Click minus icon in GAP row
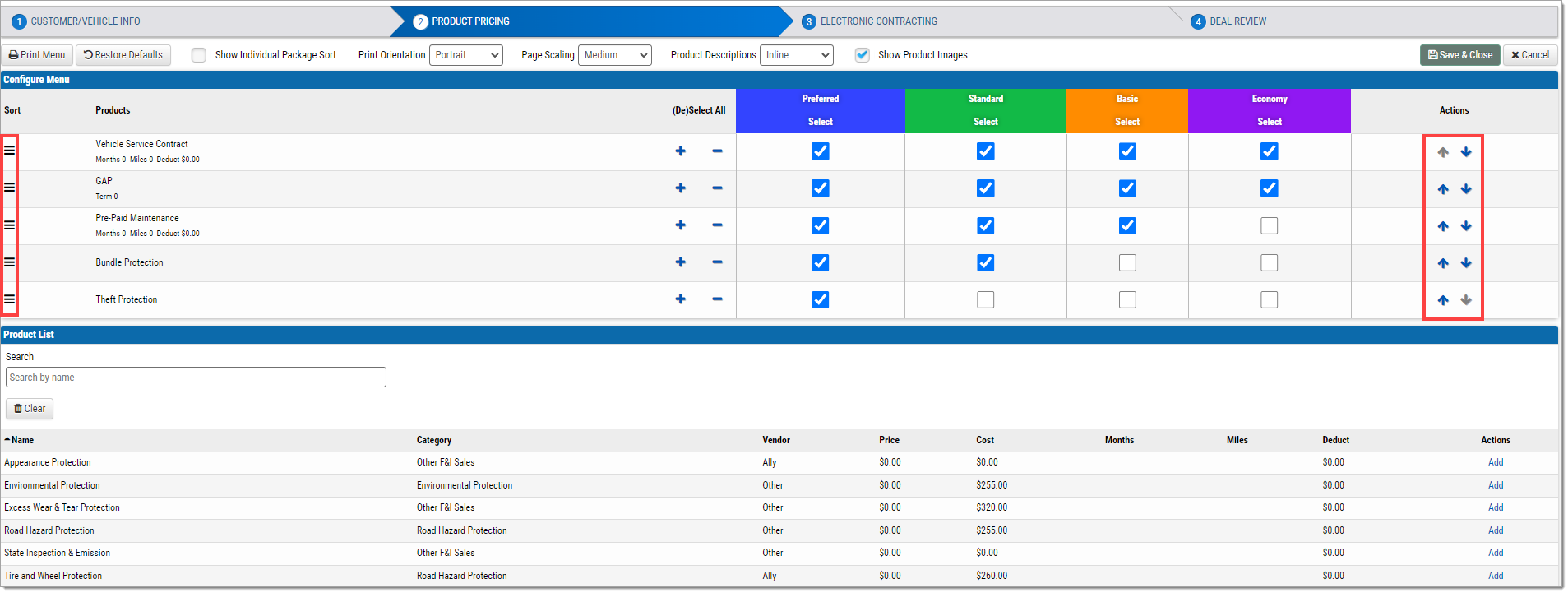Image resolution: width=1568 pixels, height=593 pixels. coord(717,188)
